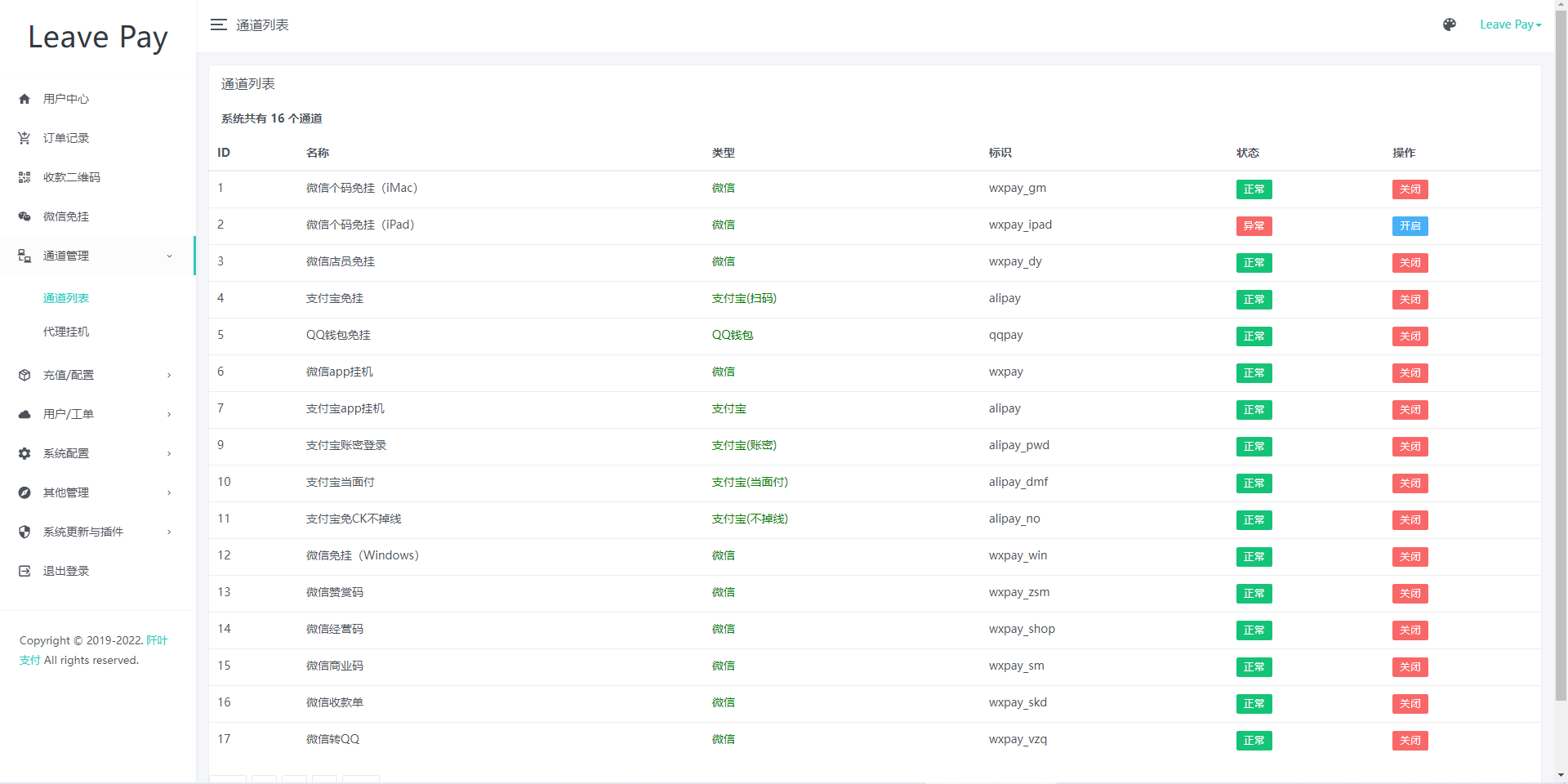Click the 标识 column header
Image resolution: width=1568 pixels, height=784 pixels.
1000,153
